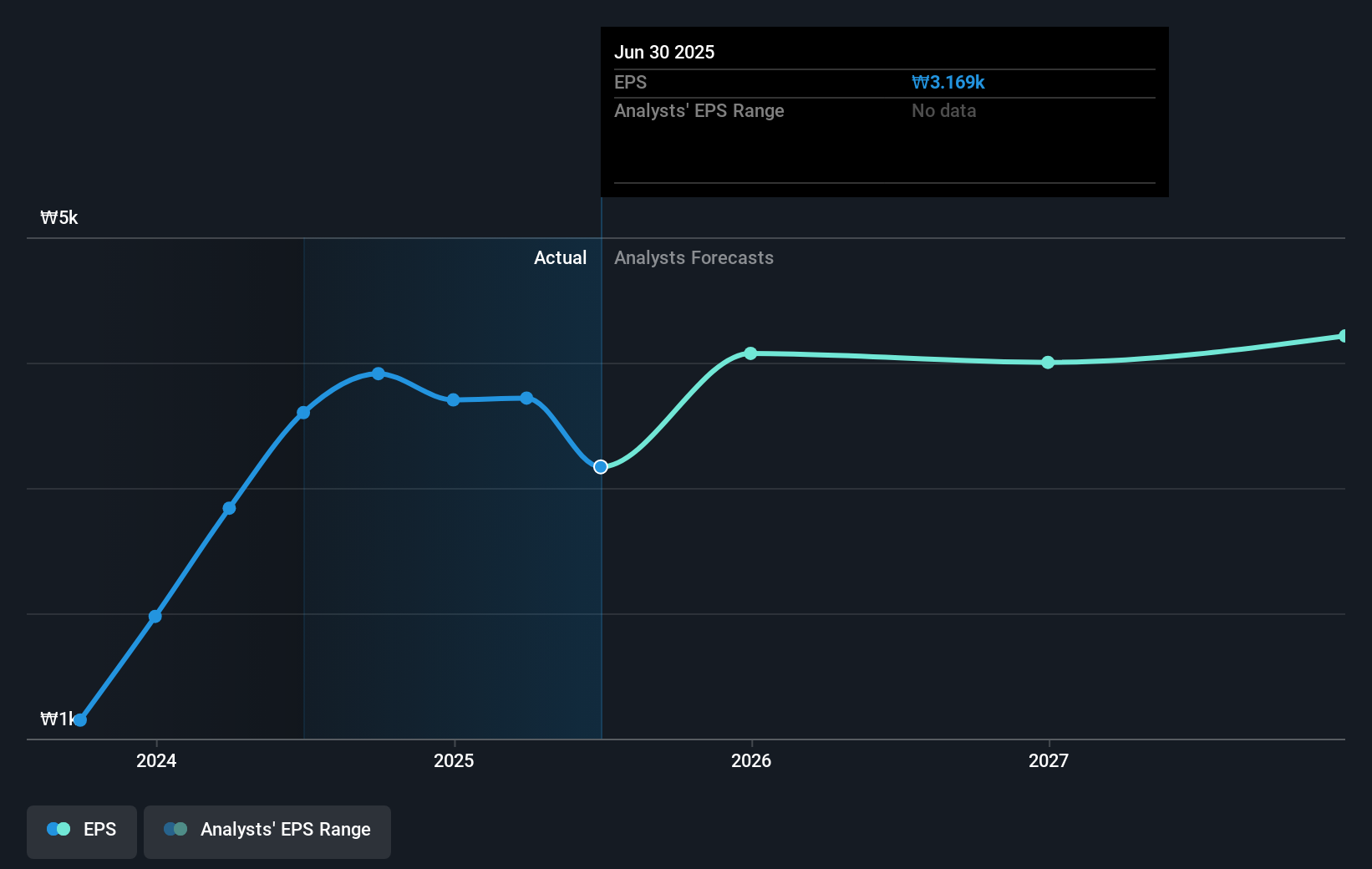The image size is (1372, 869).
Task: Toggle Analysts' EPS Range series visibility
Action: point(267,830)
